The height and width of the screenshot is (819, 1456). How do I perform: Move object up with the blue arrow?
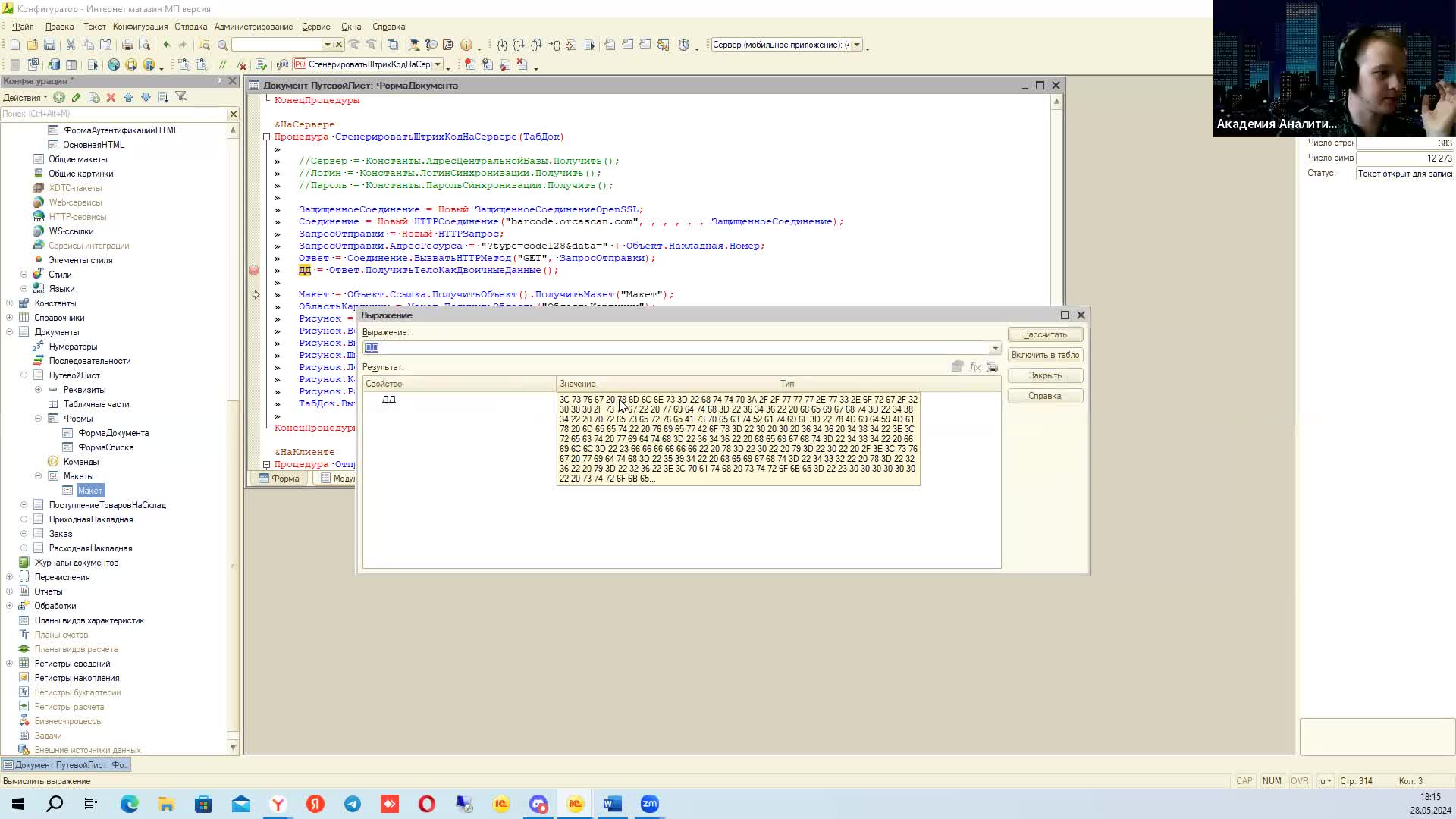128,97
